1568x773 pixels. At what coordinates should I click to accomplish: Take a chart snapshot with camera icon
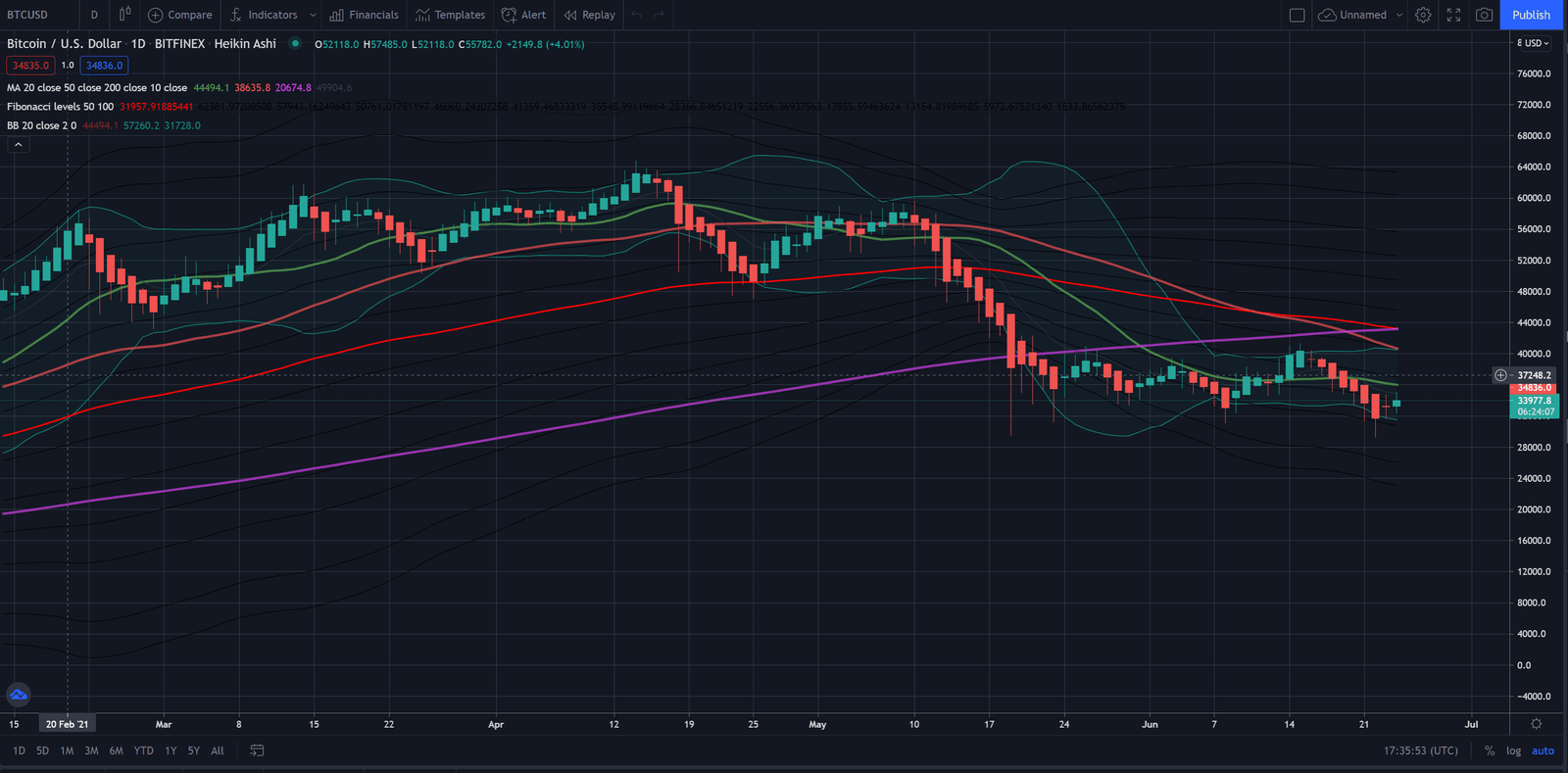[1485, 15]
